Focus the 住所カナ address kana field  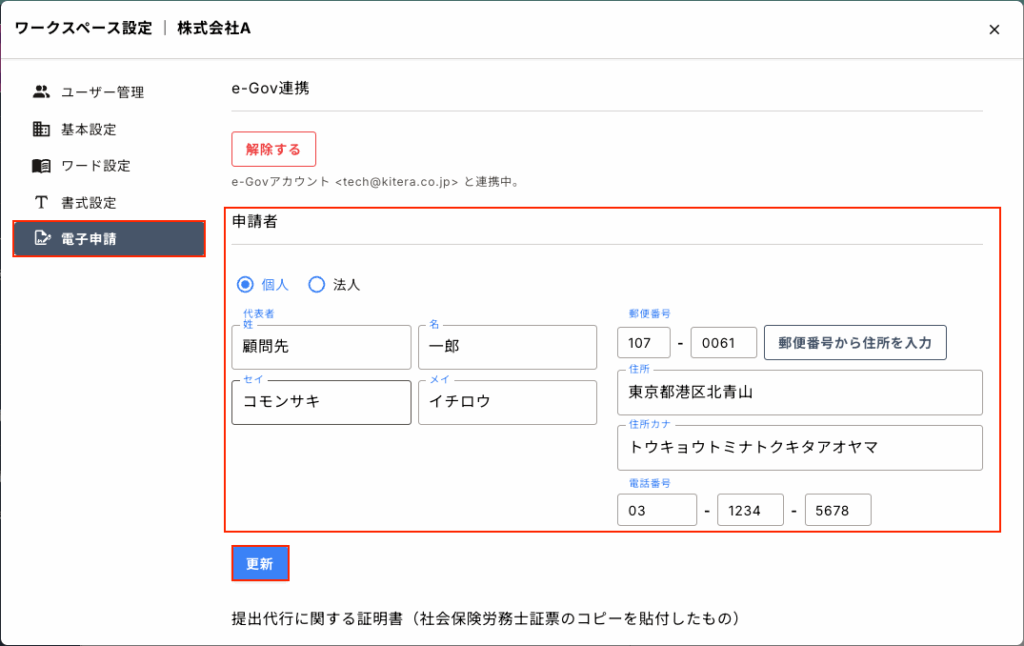click(x=800, y=447)
